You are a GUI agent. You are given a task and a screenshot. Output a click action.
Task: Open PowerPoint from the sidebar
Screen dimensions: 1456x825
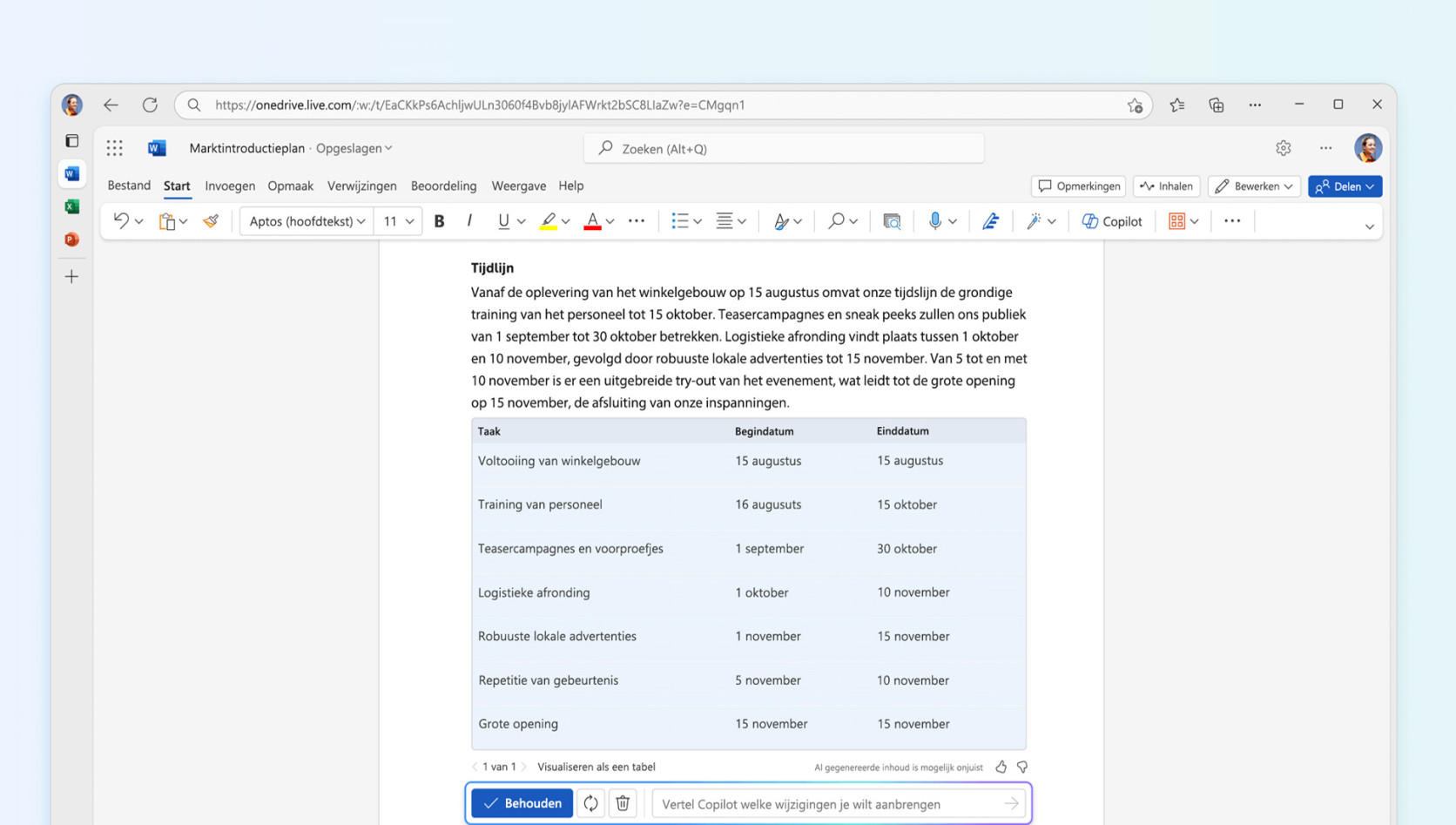point(72,240)
